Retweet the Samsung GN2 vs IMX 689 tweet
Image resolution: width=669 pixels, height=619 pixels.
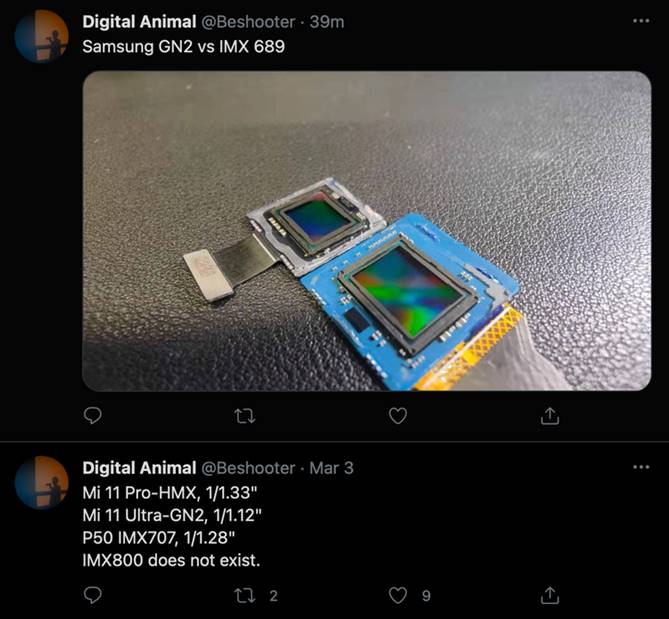(244, 415)
